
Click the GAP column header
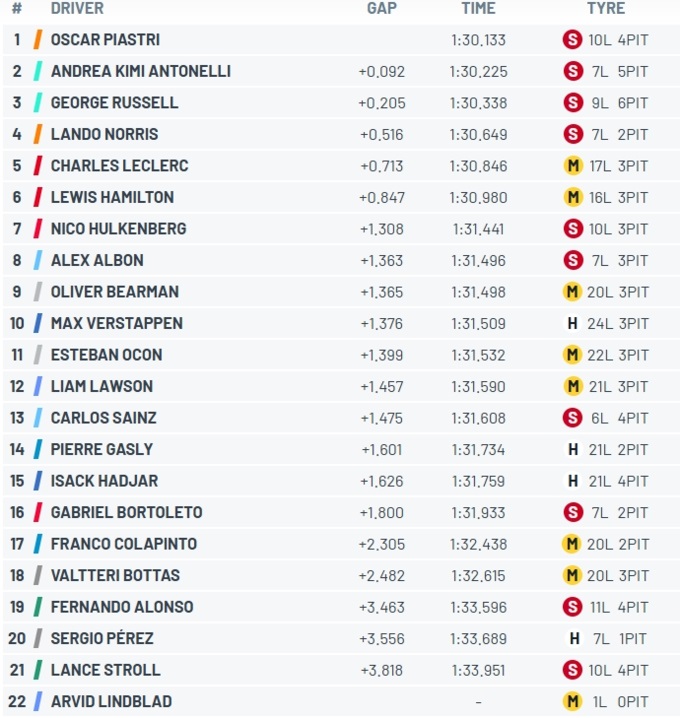pyautogui.click(x=381, y=9)
